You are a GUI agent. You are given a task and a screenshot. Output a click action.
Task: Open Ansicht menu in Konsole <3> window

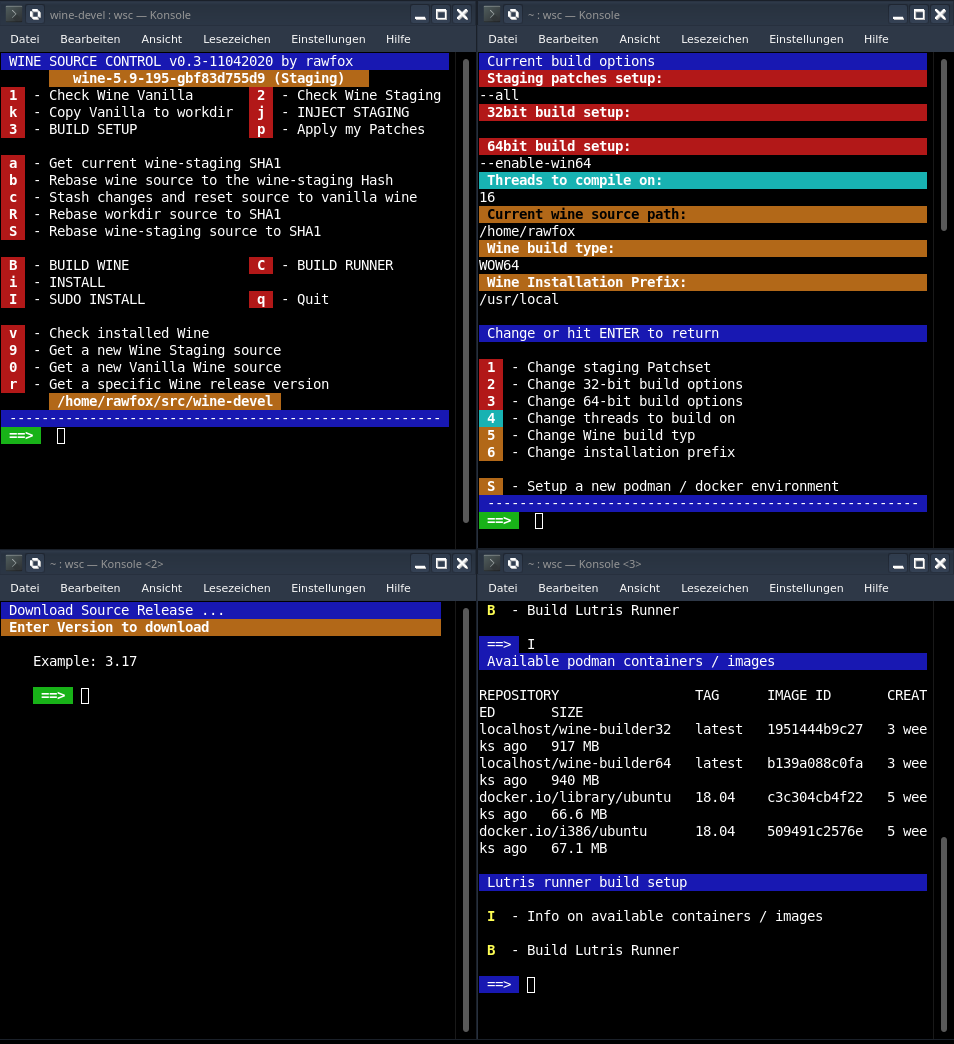click(x=639, y=588)
